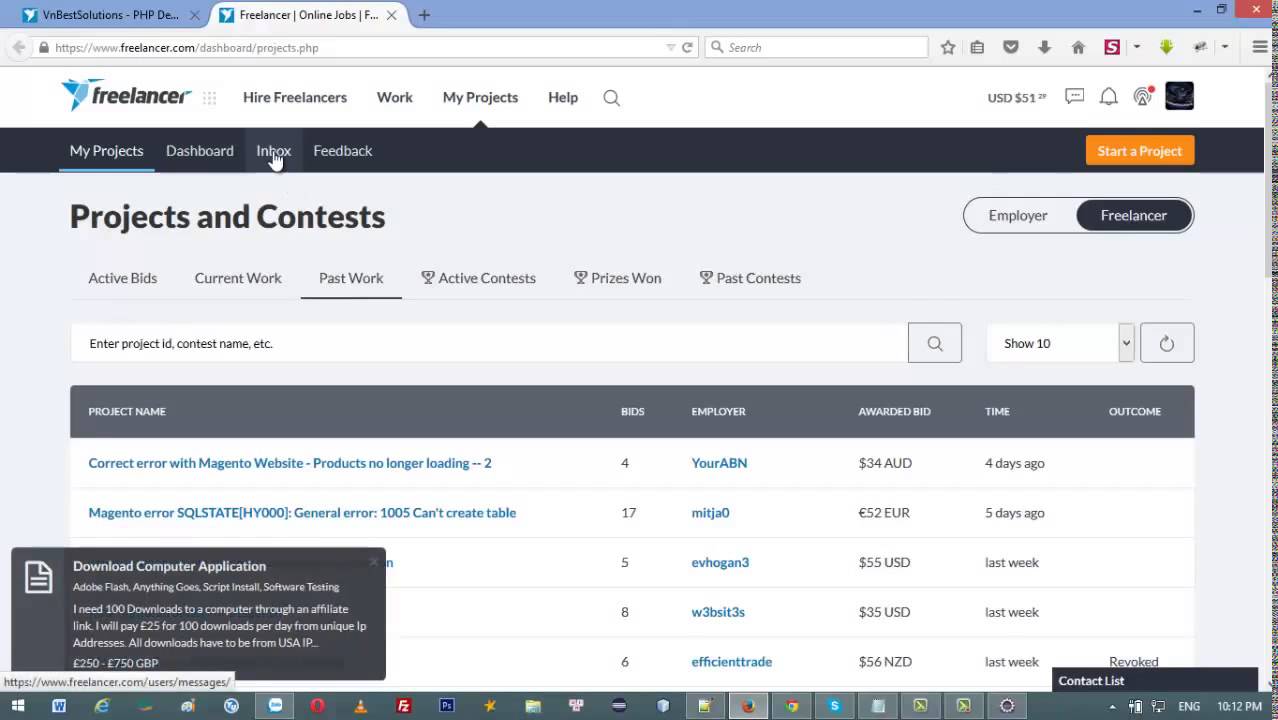This screenshot has height=720, width=1278.
Task: Open the bookmarks list icon
Action: (x=978, y=47)
